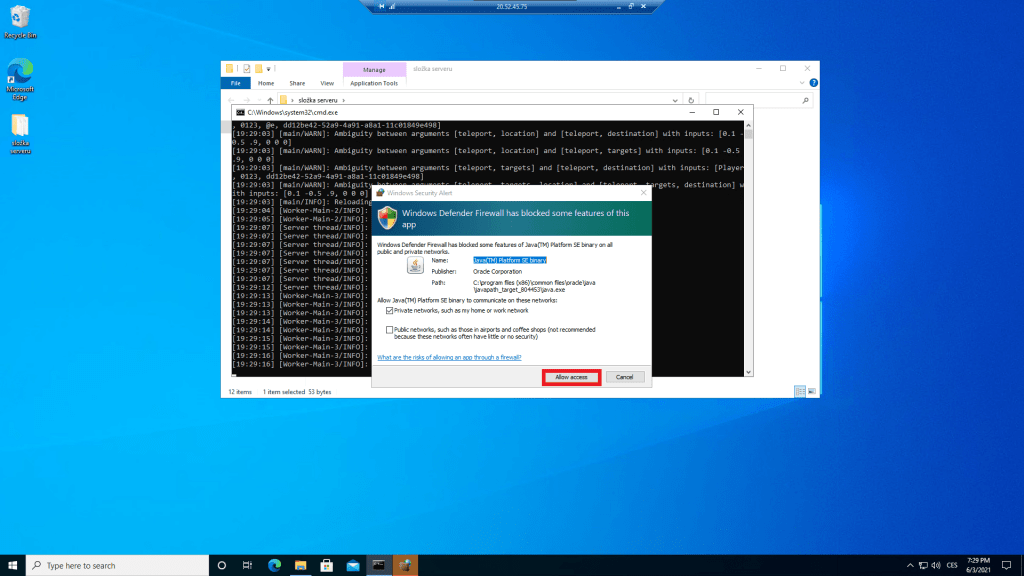Switch to the View ribbon tab

coord(327,83)
